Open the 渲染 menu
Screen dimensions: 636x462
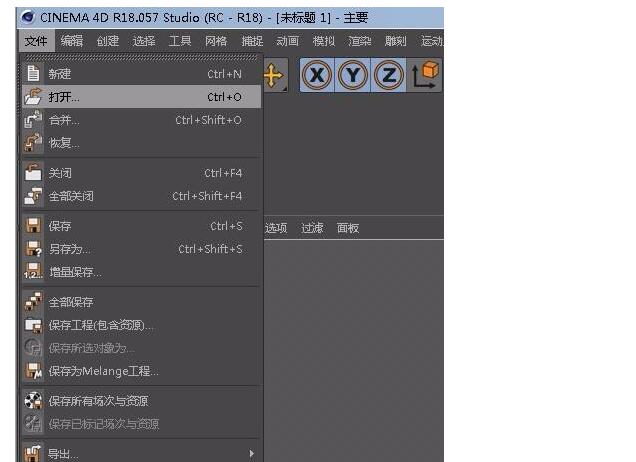[x=360, y=41]
